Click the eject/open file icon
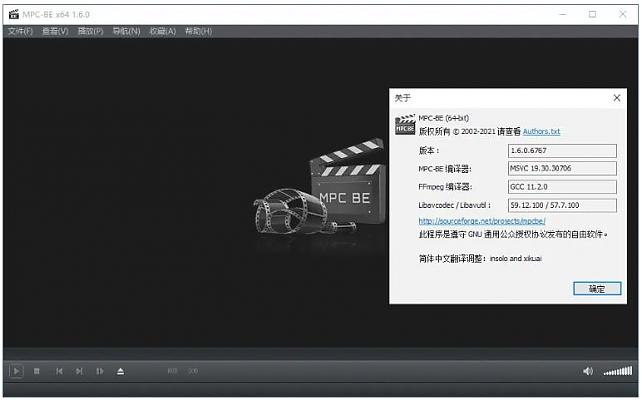Screen dimensions: 642x400 click(120, 371)
